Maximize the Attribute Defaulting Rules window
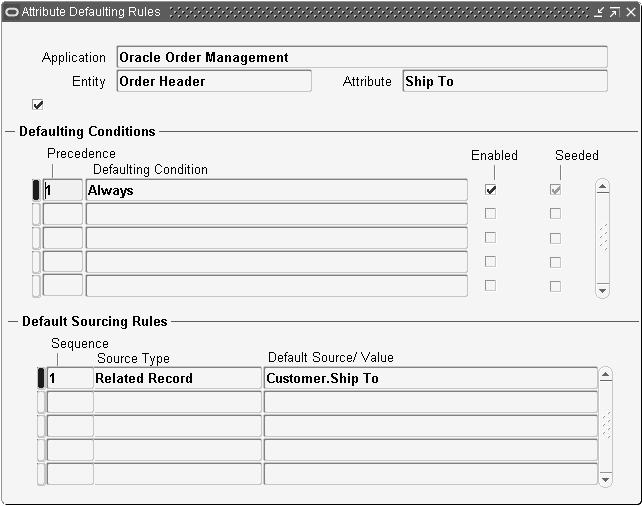 tap(615, 12)
